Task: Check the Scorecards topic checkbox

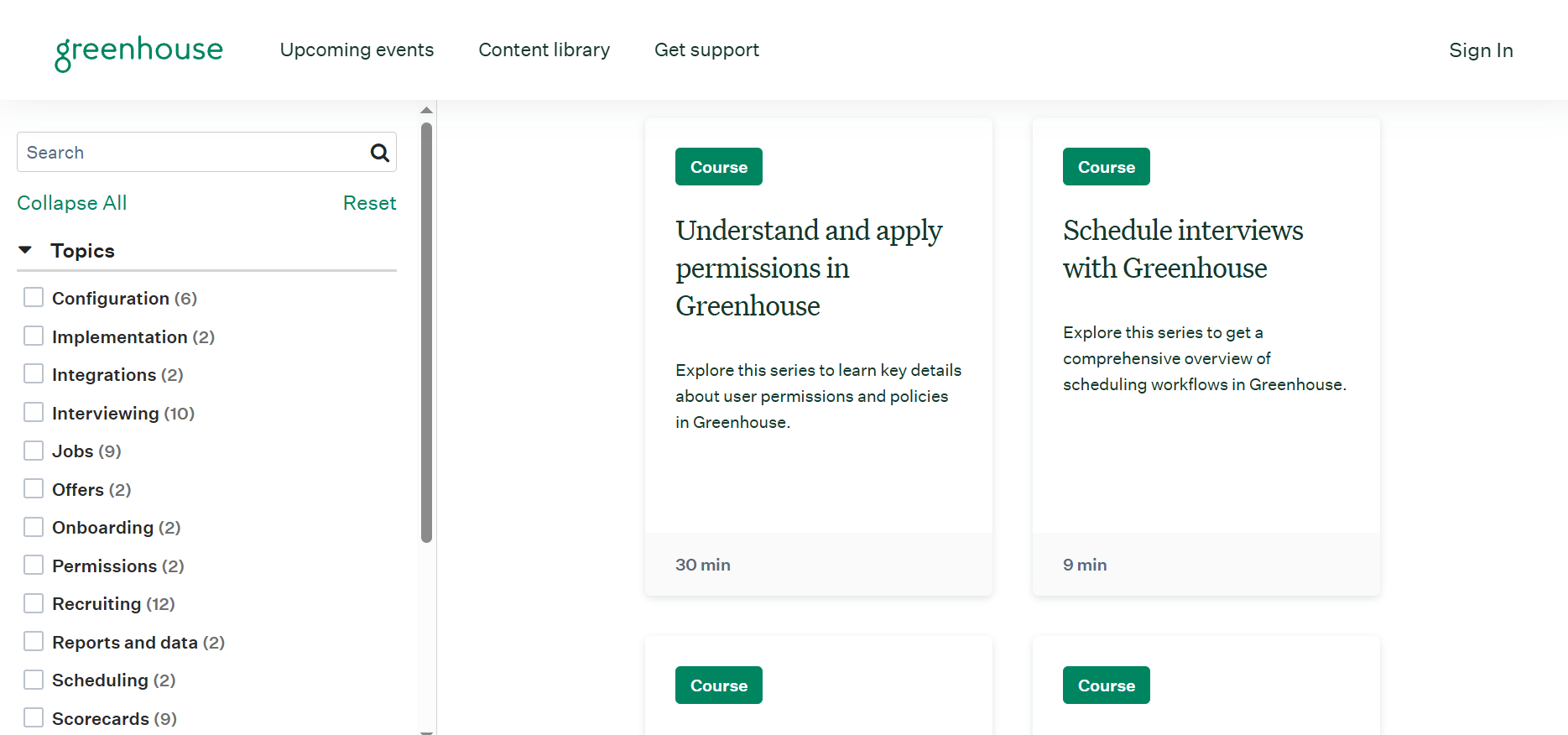Action: point(34,718)
